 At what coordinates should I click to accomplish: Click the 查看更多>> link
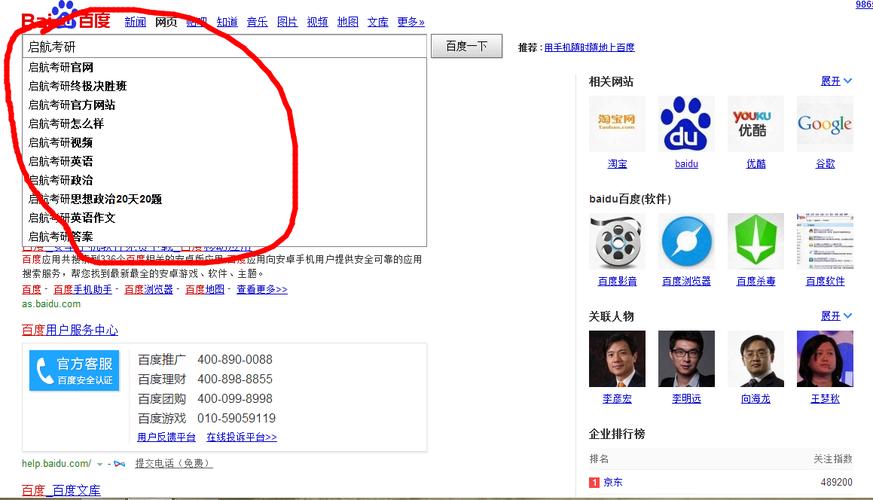(x=262, y=290)
